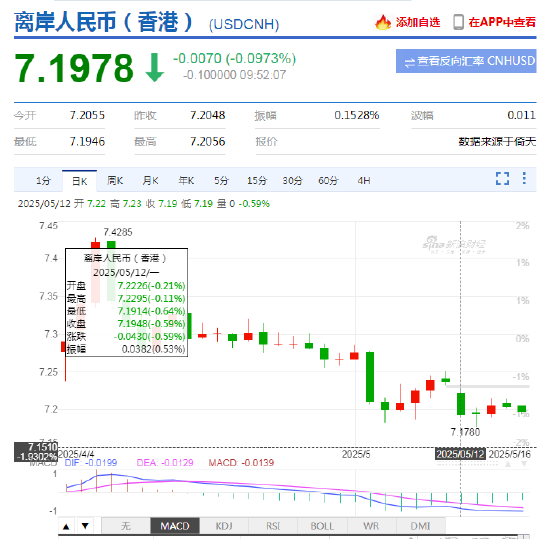Switch to the 周K chart tab
This screenshot has height=539, width=550.
point(115,181)
